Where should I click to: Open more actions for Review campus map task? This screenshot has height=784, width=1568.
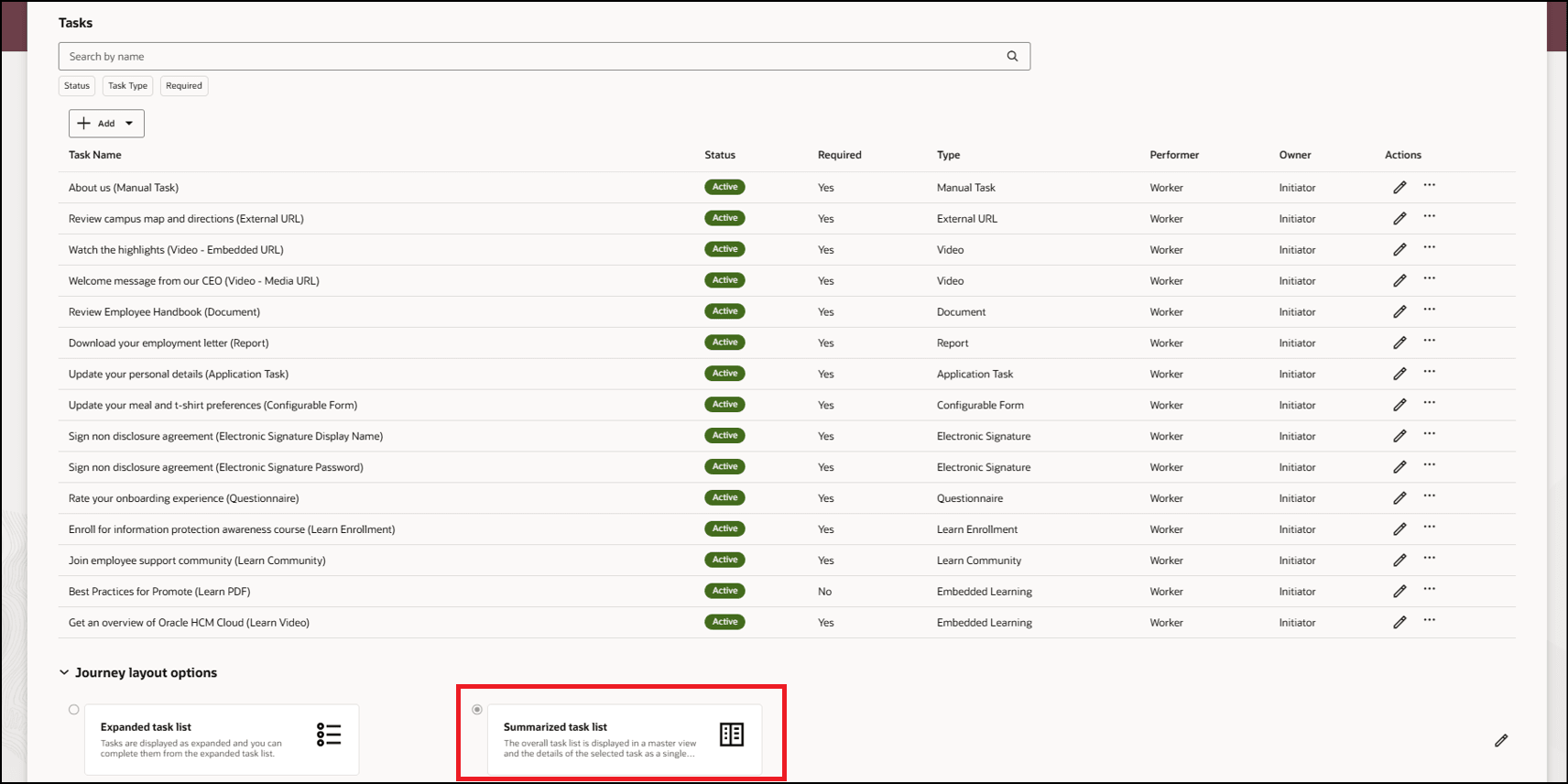point(1430,217)
